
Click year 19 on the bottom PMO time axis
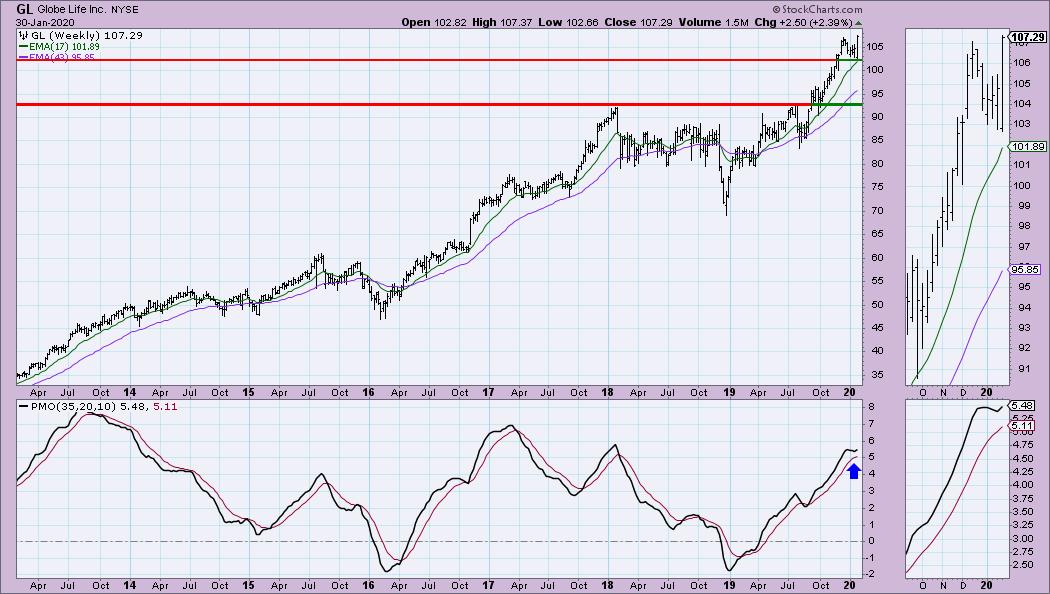(x=729, y=585)
